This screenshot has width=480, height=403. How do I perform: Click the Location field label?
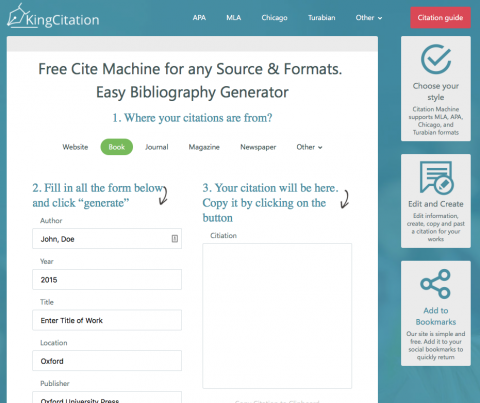point(54,343)
